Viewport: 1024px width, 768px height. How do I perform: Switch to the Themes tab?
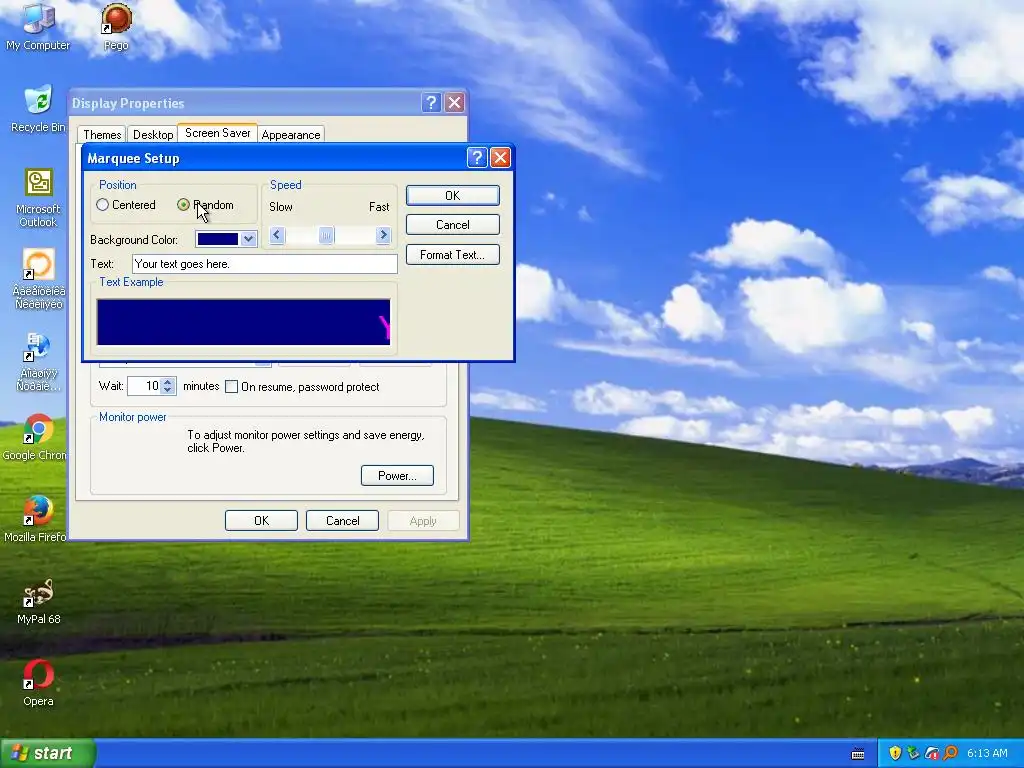point(102,135)
